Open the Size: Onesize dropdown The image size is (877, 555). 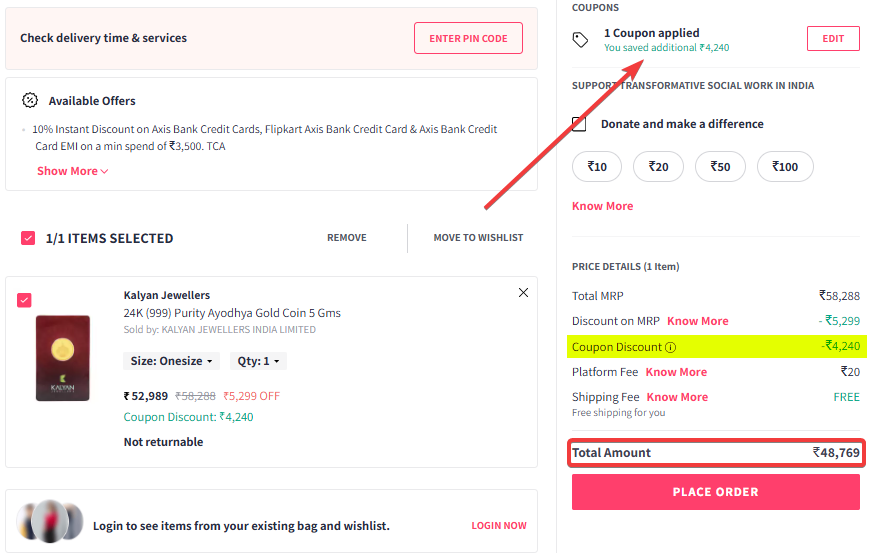169,361
